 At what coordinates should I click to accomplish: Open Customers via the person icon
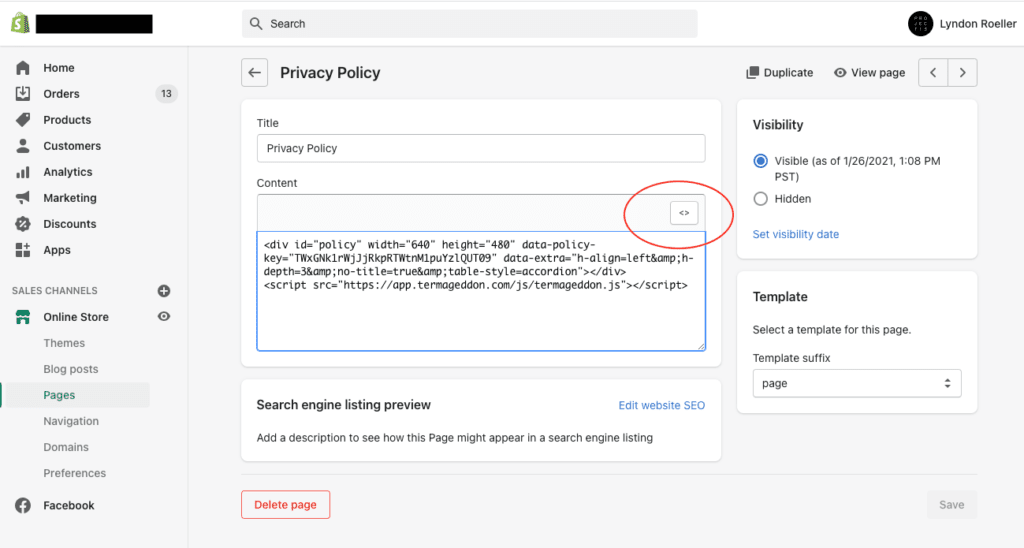23,146
